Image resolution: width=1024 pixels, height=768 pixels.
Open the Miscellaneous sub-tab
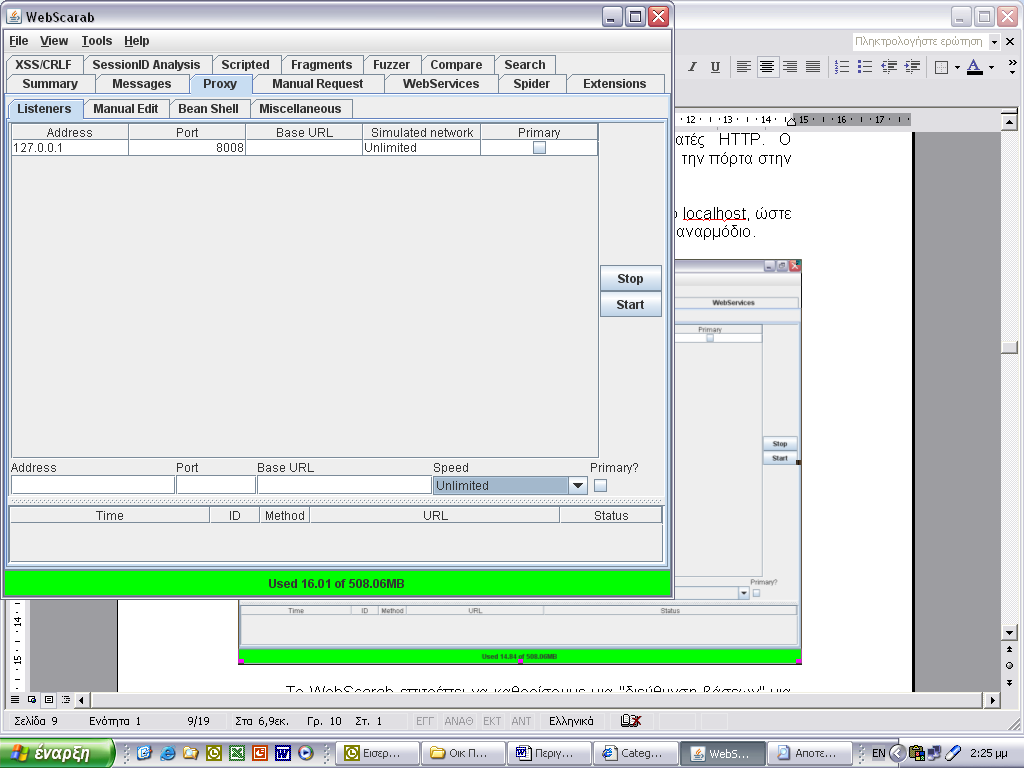pos(300,108)
